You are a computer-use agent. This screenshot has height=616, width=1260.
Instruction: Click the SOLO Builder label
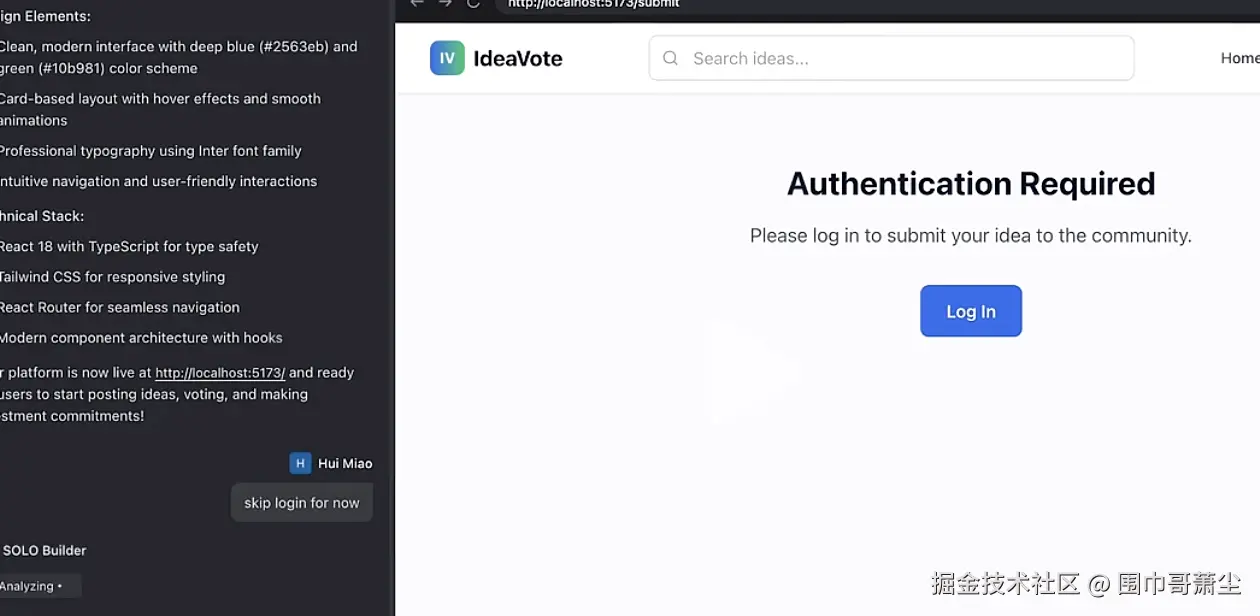point(44,550)
